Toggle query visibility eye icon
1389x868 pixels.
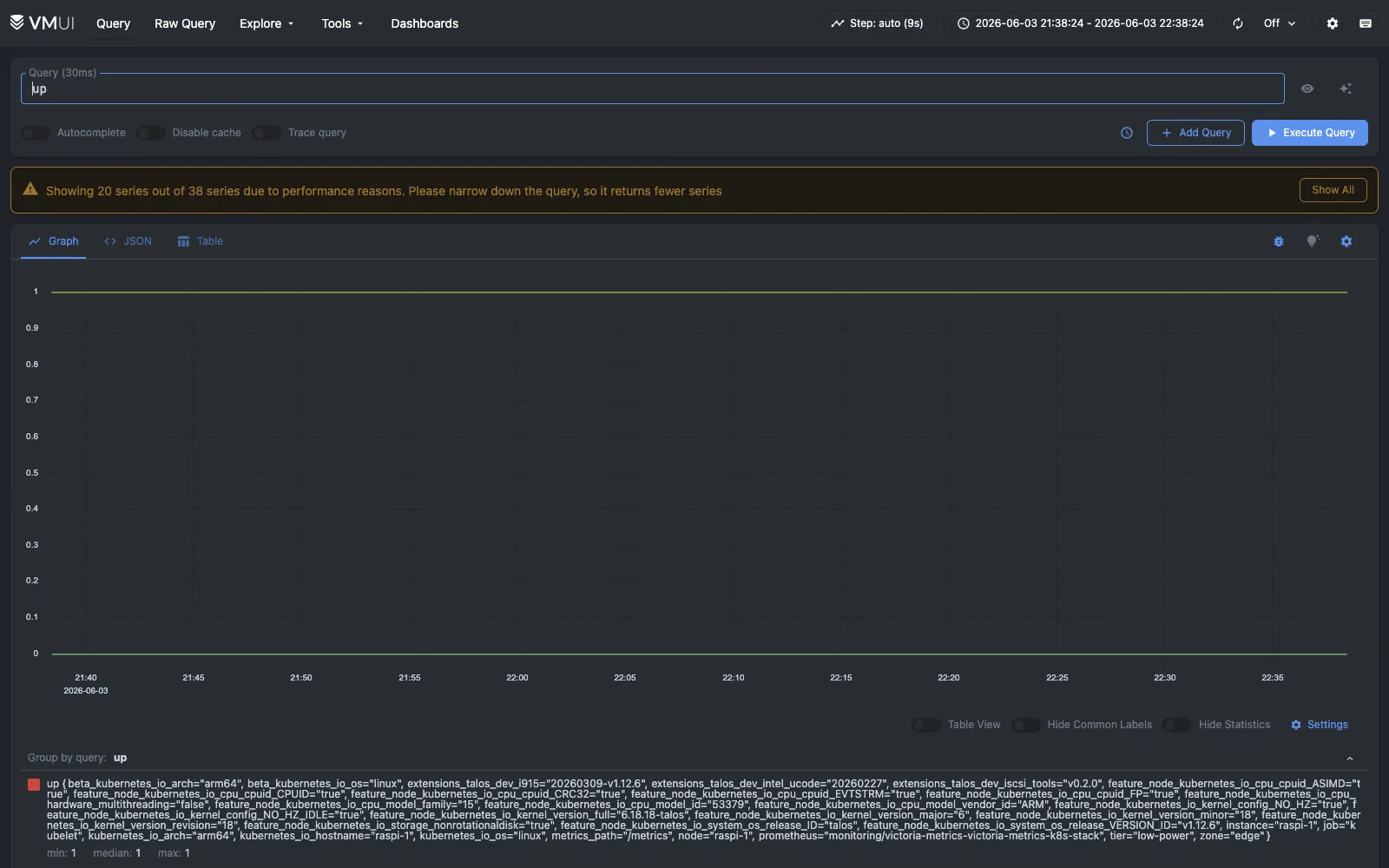click(x=1307, y=89)
